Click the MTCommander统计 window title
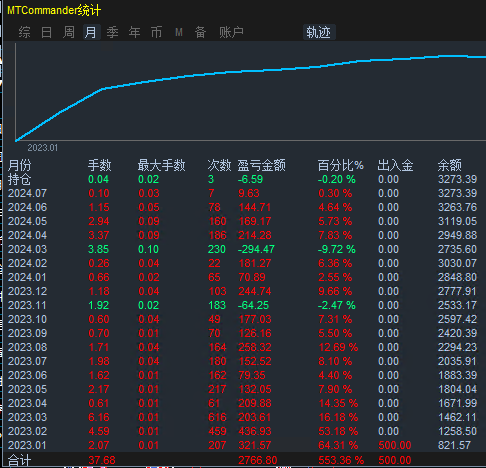The width and height of the screenshot is (486, 468). point(54,10)
